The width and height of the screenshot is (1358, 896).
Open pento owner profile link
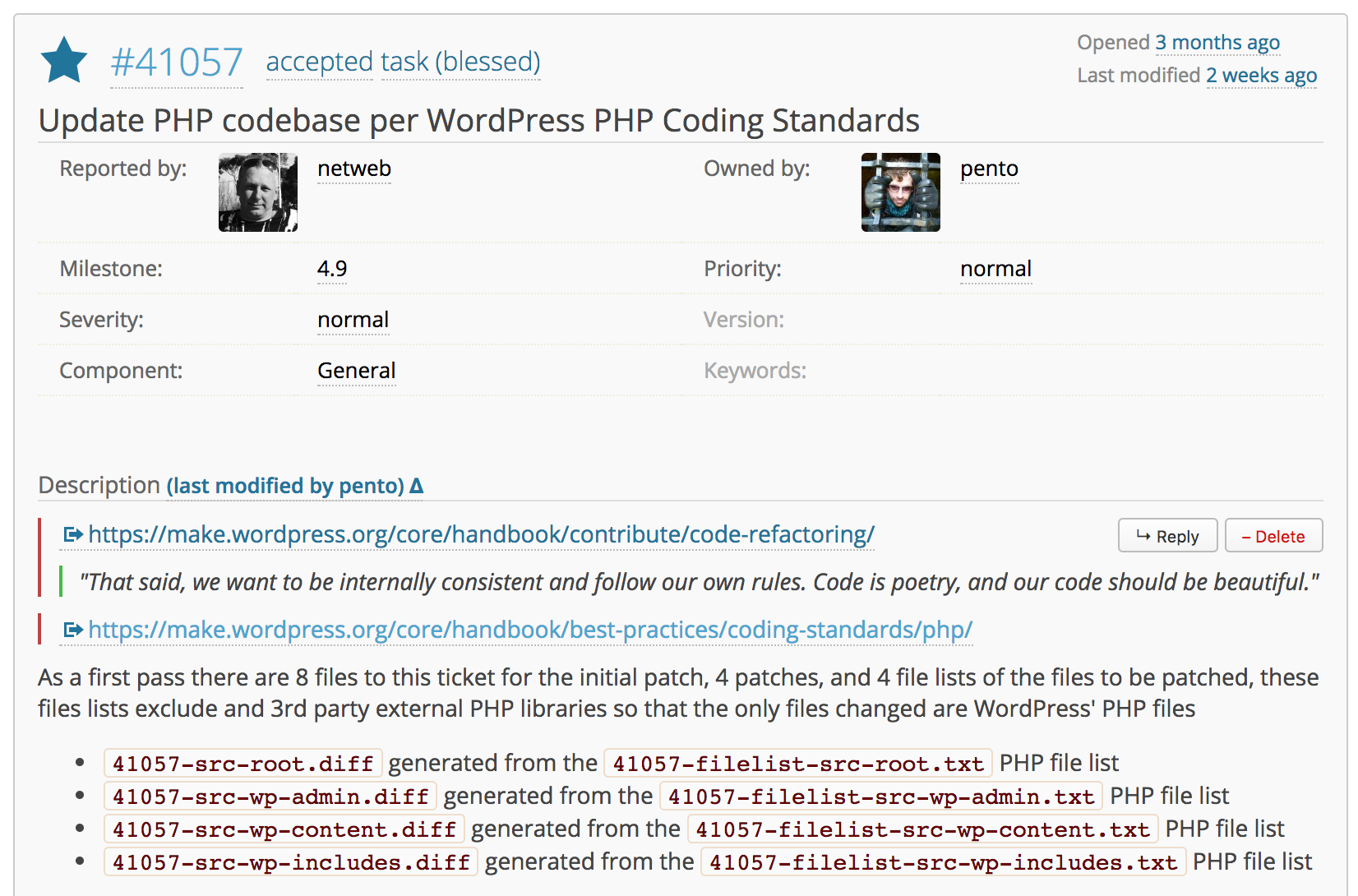point(990,169)
